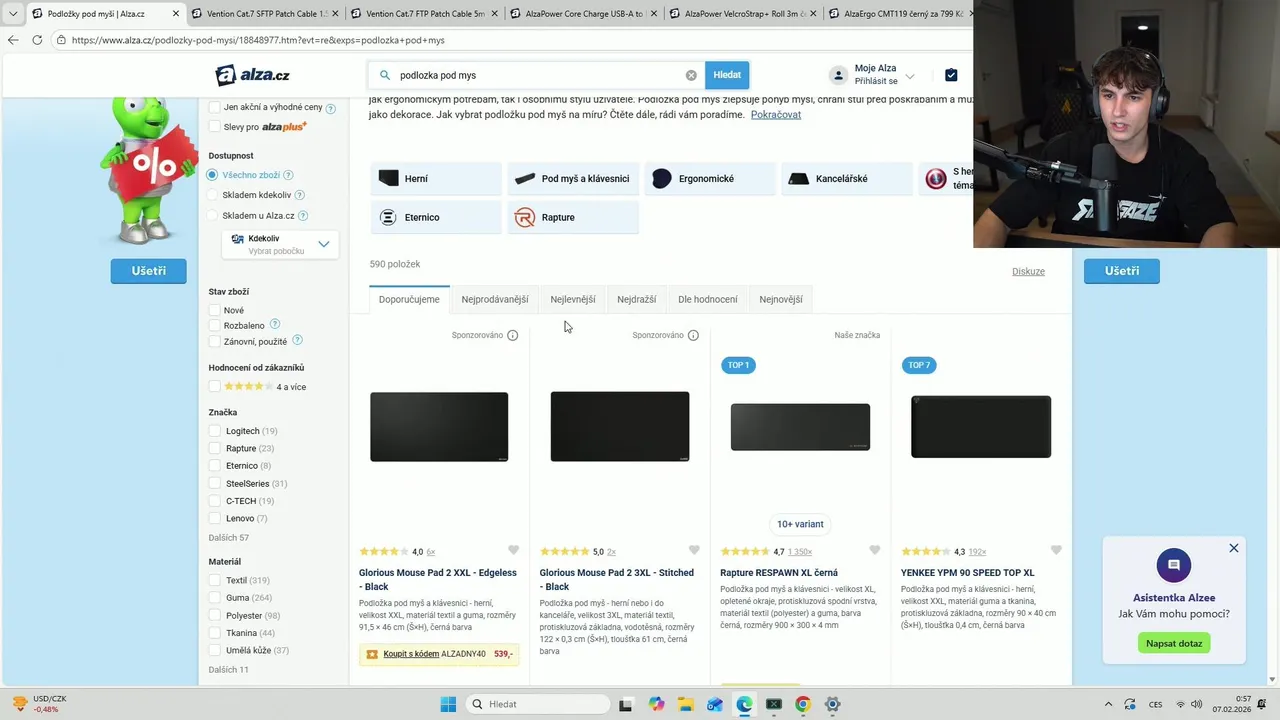The width and height of the screenshot is (1280, 720).
Task: Open help icon beside Zánovní, použité
Action: 297,341
